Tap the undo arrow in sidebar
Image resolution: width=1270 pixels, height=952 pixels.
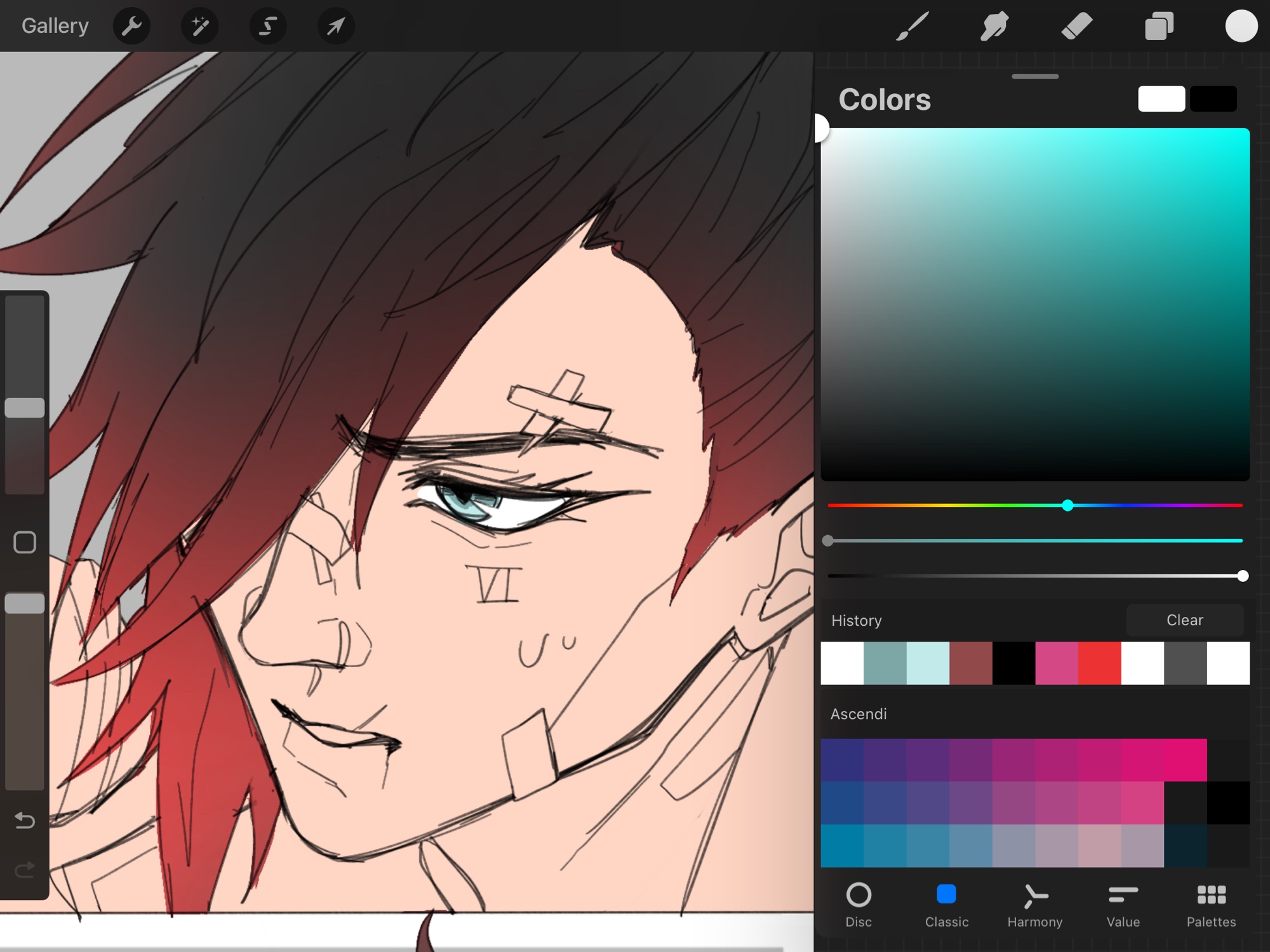pos(25,821)
